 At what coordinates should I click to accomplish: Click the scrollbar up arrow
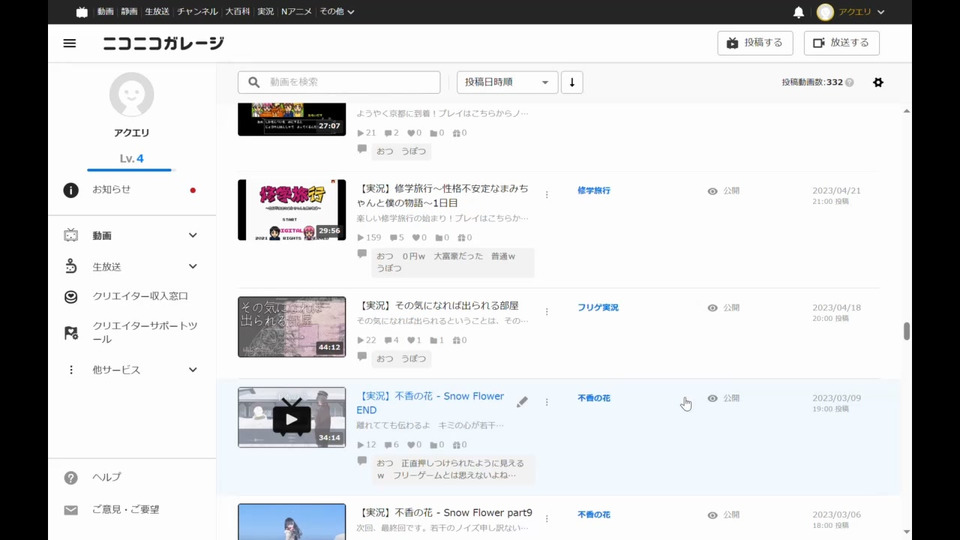[907, 111]
